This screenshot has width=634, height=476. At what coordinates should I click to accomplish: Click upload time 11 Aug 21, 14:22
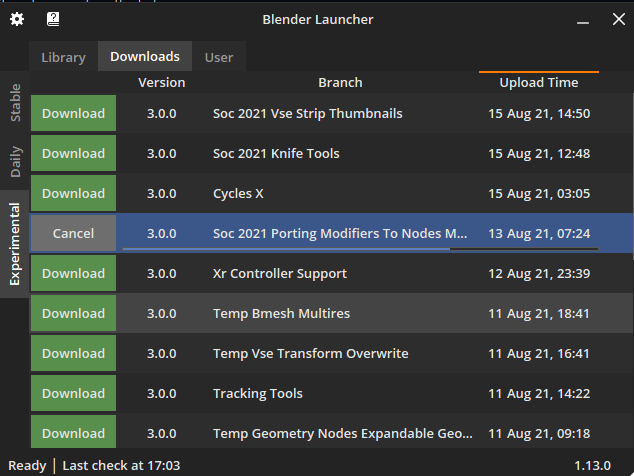[x=539, y=394]
